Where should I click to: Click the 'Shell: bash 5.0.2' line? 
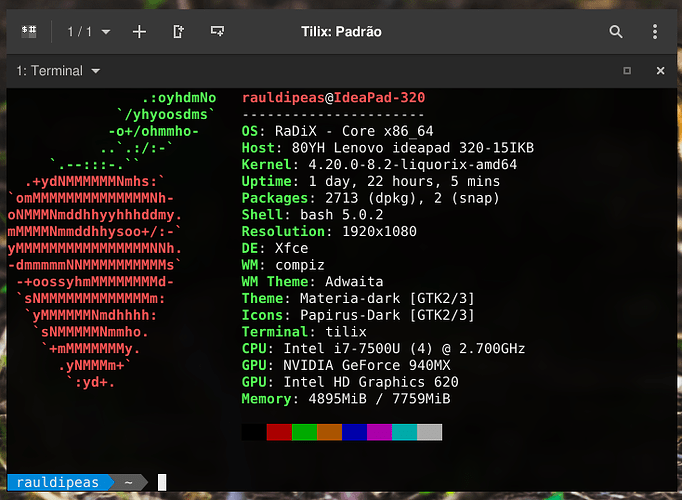tap(313, 215)
